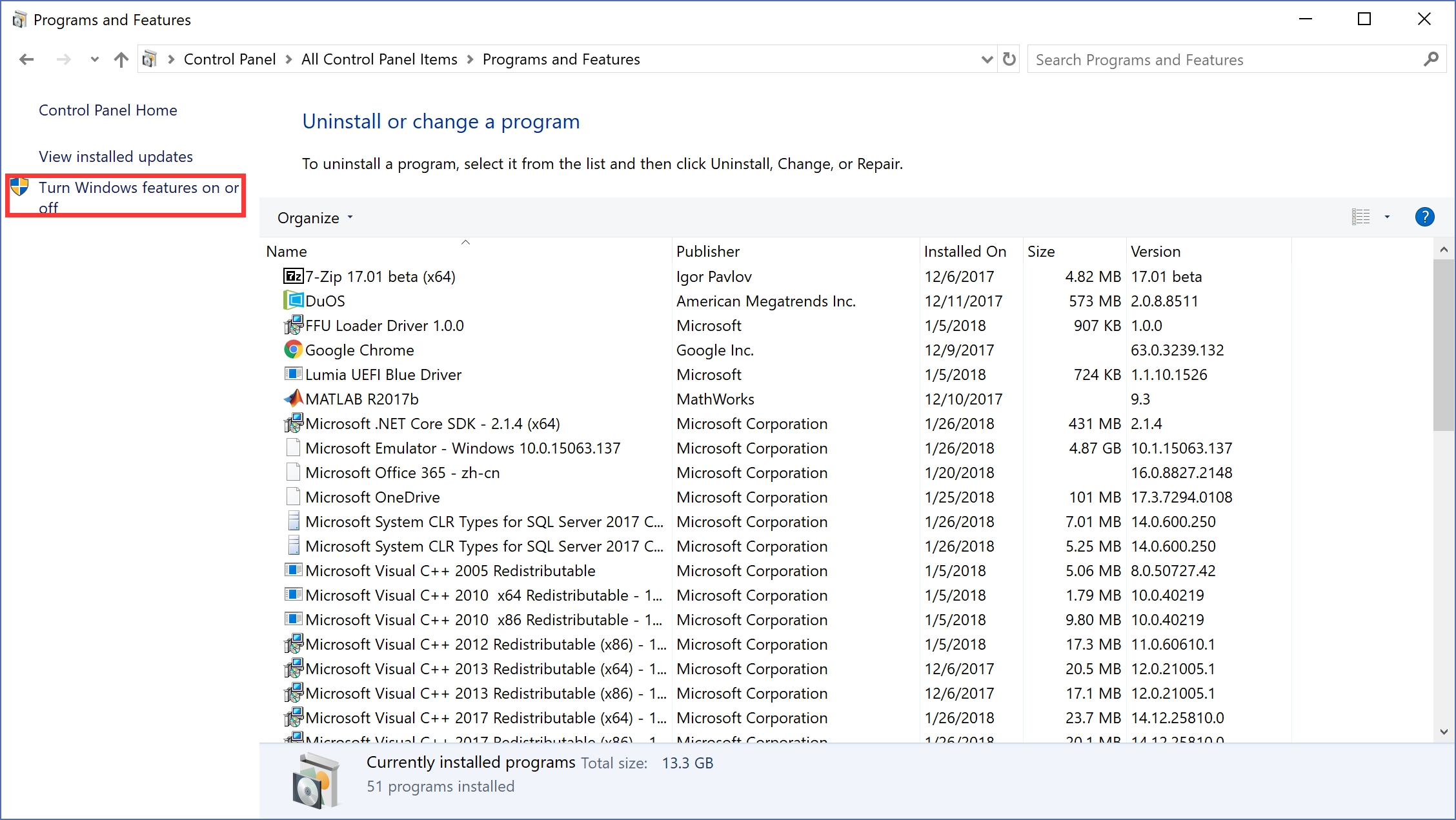Viewport: 1456px width, 820px height.
Task: Expand the address bar history dropdown
Action: point(986,59)
